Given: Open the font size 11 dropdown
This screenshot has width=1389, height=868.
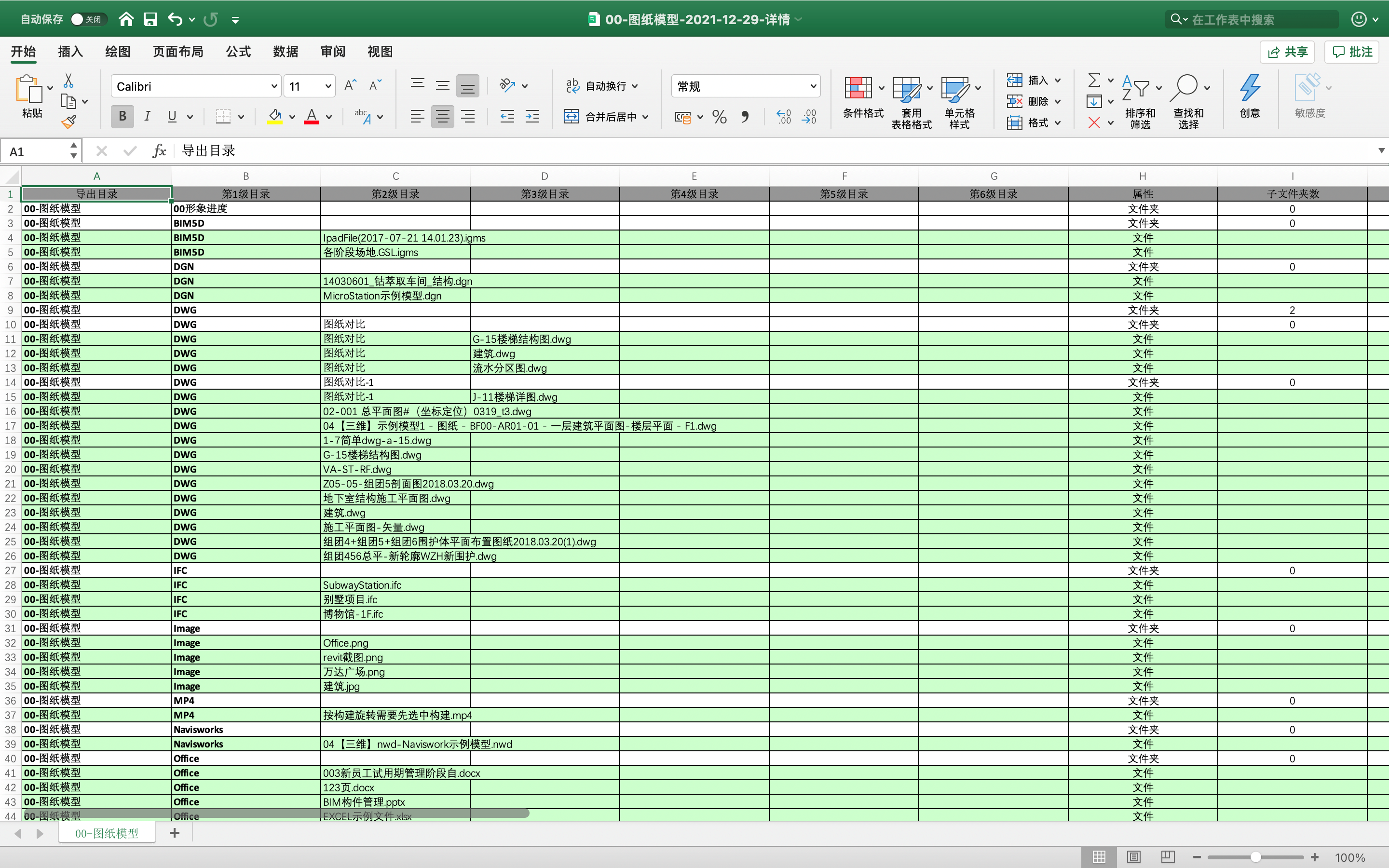Looking at the screenshot, I should [x=328, y=86].
